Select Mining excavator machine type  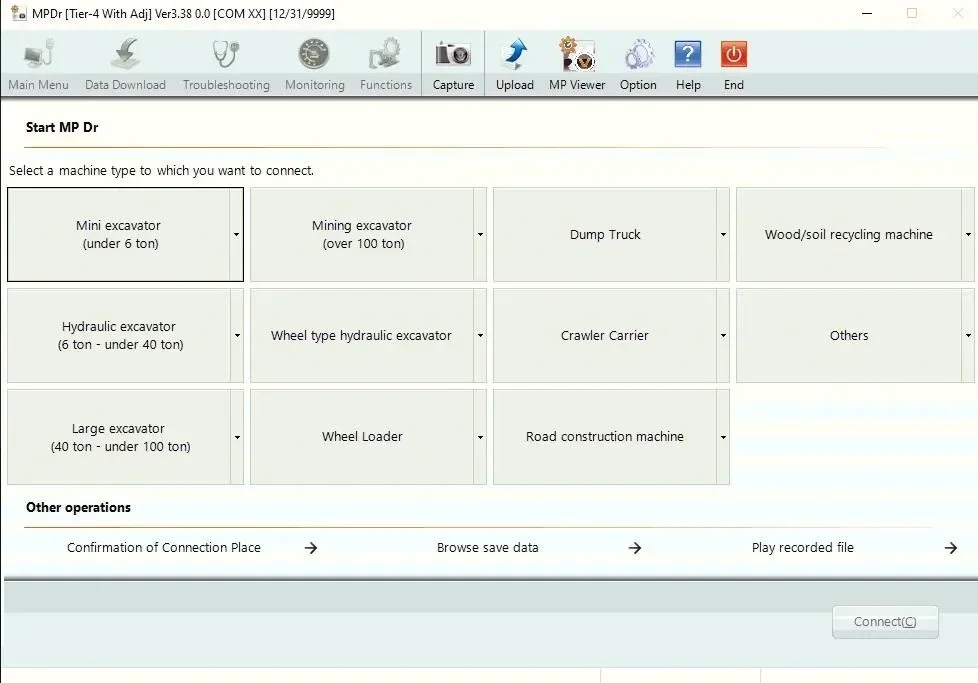point(361,235)
